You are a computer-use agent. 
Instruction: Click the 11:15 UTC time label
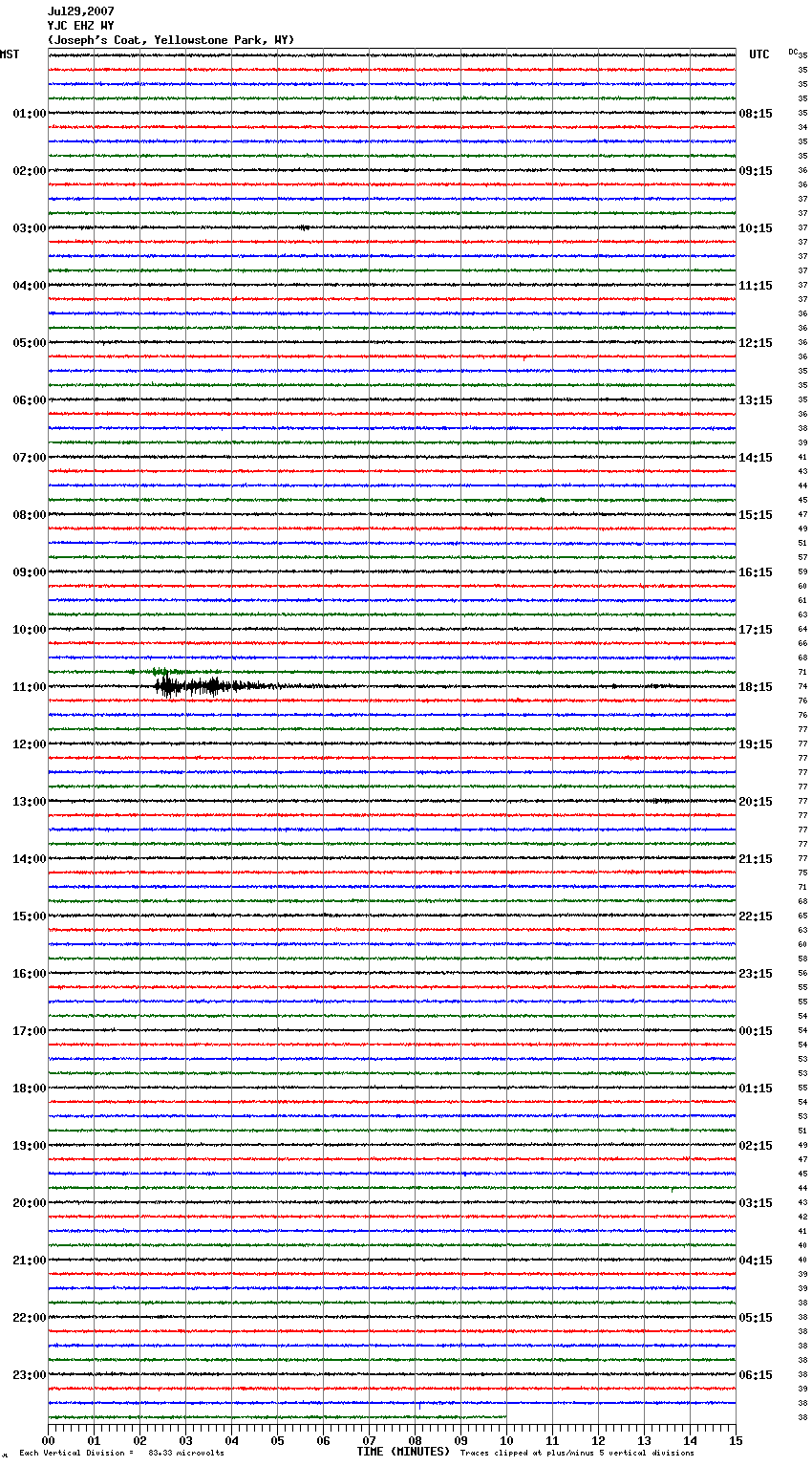pyautogui.click(x=756, y=286)
